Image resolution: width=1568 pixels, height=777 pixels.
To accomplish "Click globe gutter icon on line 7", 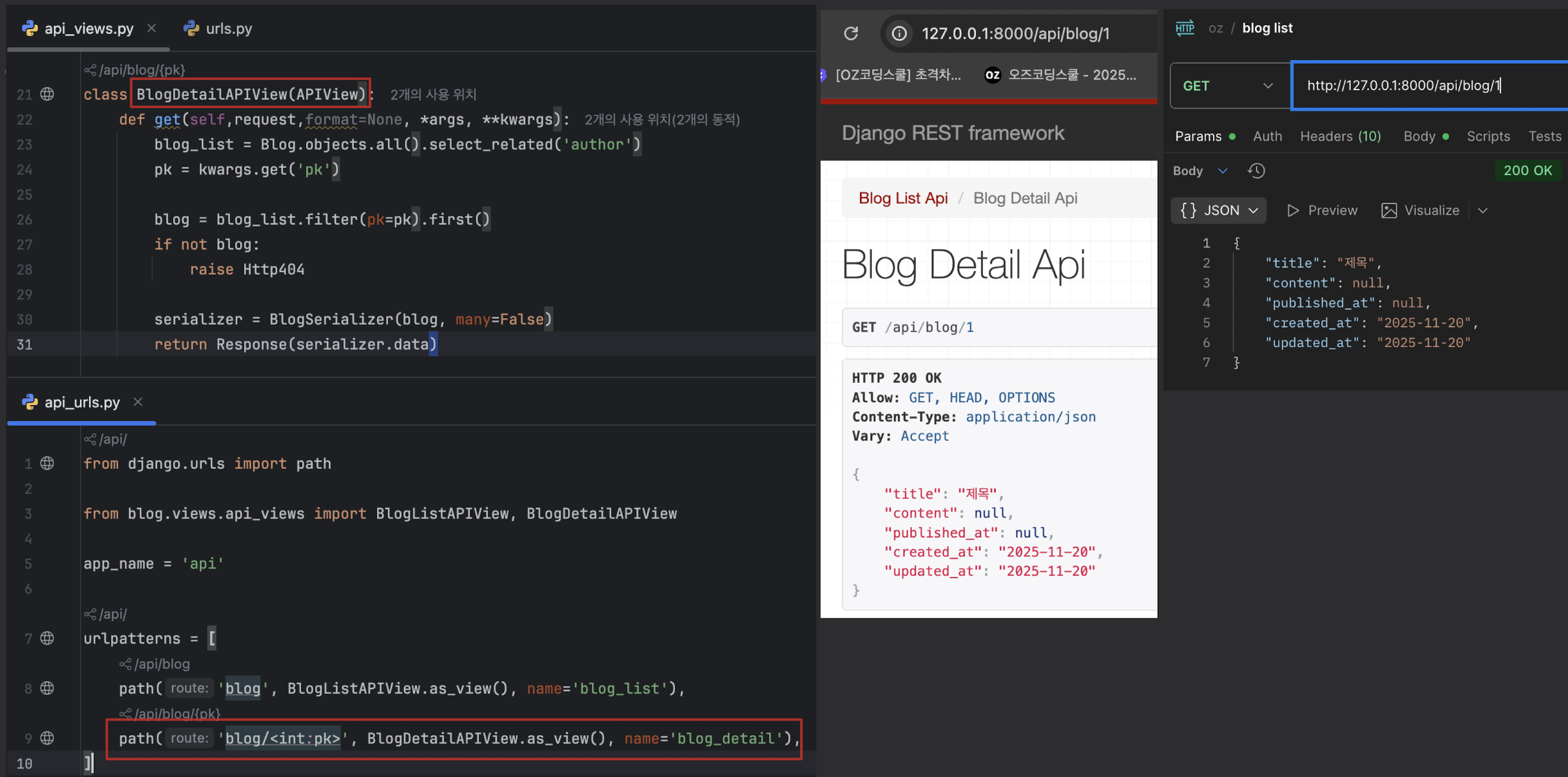I will pos(47,638).
